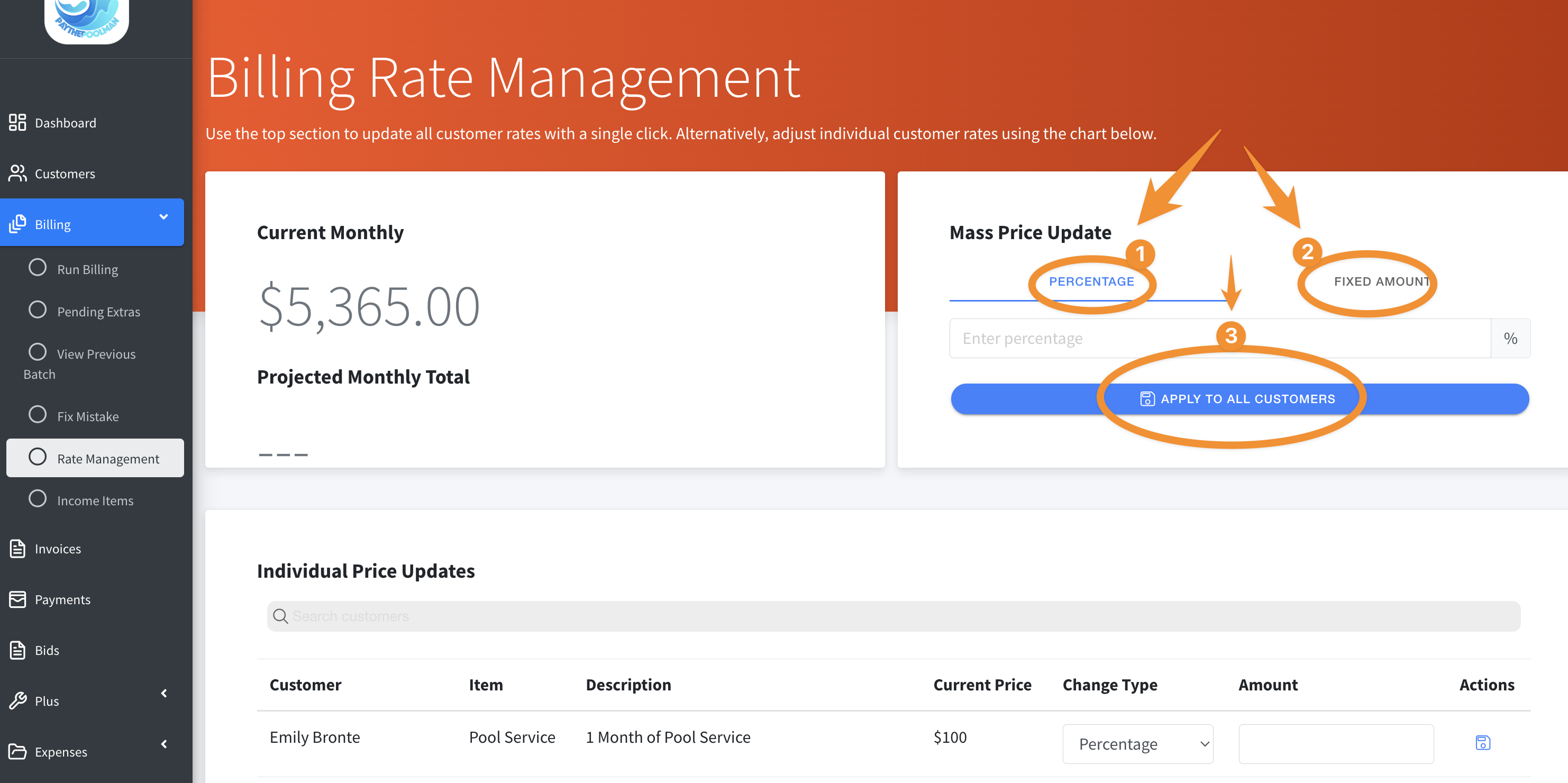Viewport: 1568px width, 783px height.
Task: Click the Customers people icon
Action: pyautogui.click(x=17, y=174)
